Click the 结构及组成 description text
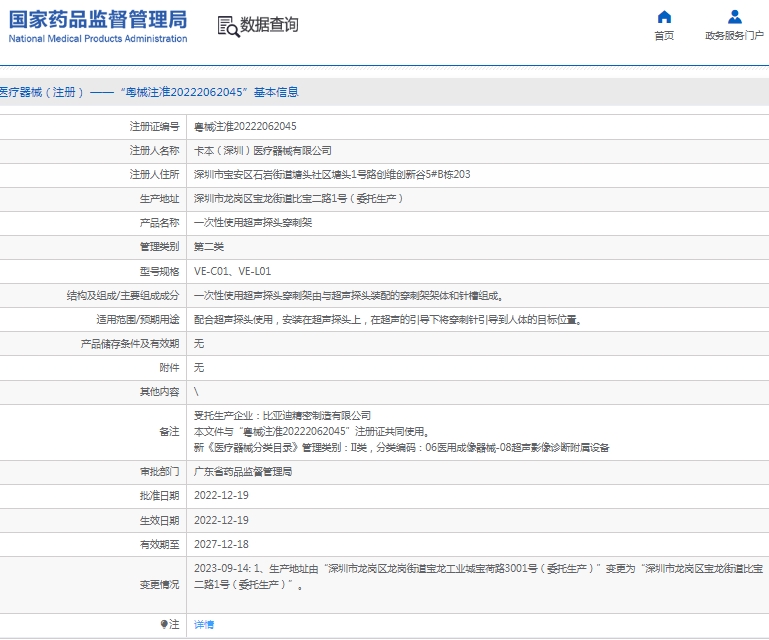The height and width of the screenshot is (640, 769). (349, 296)
